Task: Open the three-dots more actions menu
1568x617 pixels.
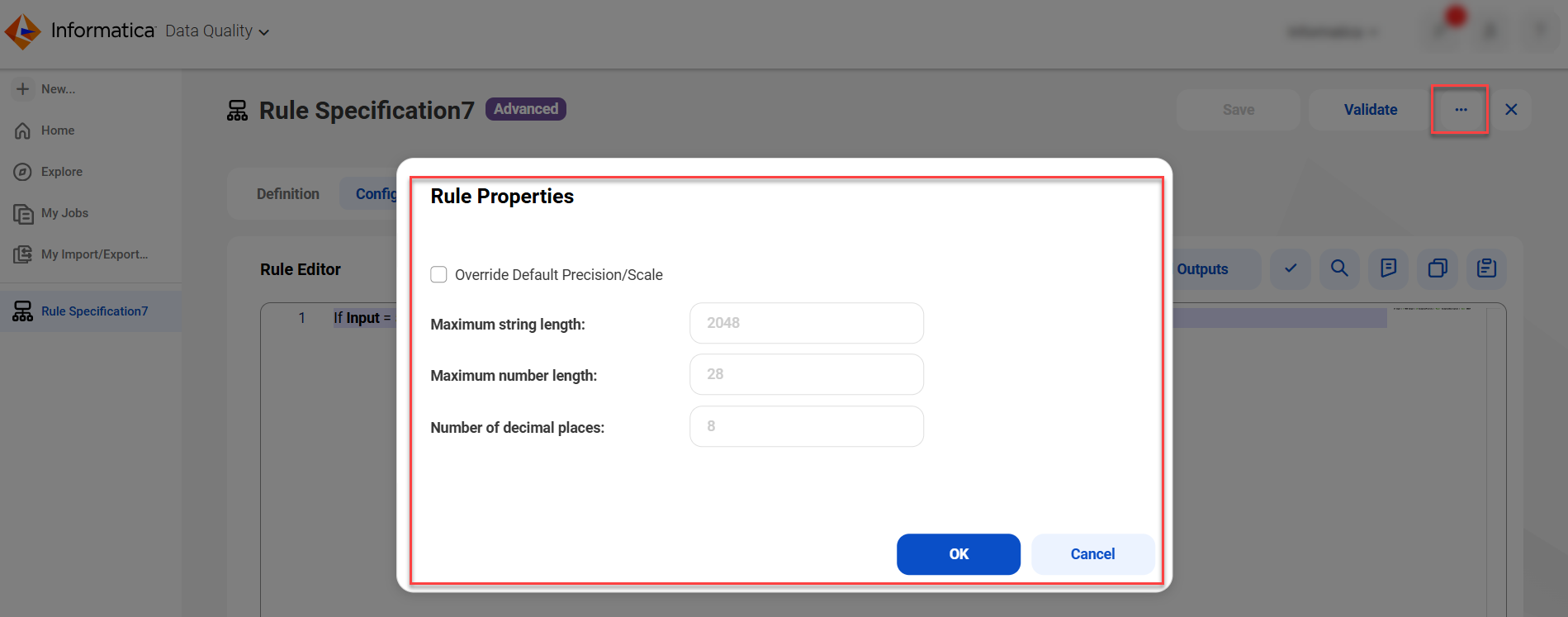Action: pyautogui.click(x=1461, y=110)
